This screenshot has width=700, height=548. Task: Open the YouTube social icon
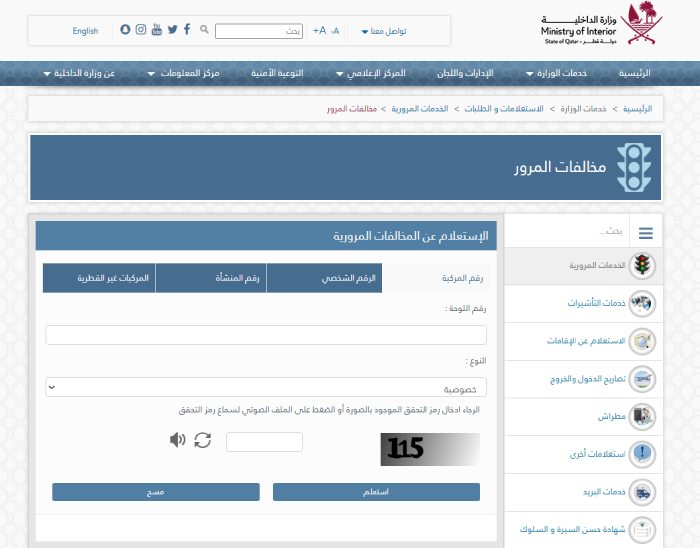click(157, 29)
